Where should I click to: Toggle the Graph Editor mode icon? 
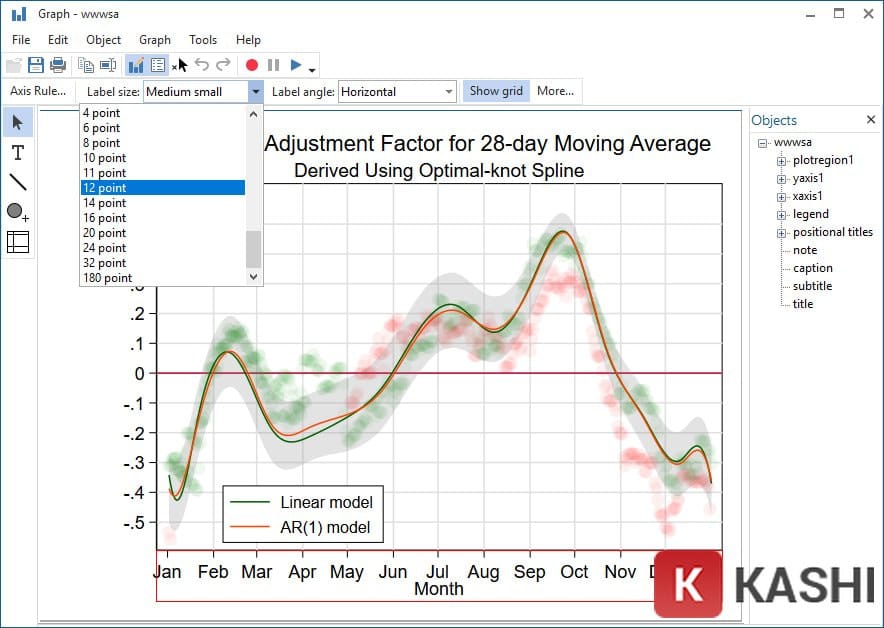tap(137, 64)
